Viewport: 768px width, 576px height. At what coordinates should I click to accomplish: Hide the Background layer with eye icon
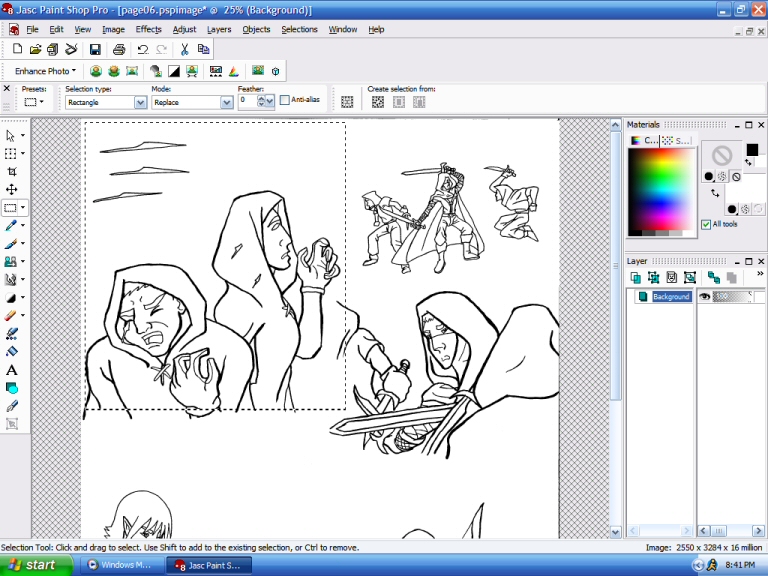coord(704,297)
